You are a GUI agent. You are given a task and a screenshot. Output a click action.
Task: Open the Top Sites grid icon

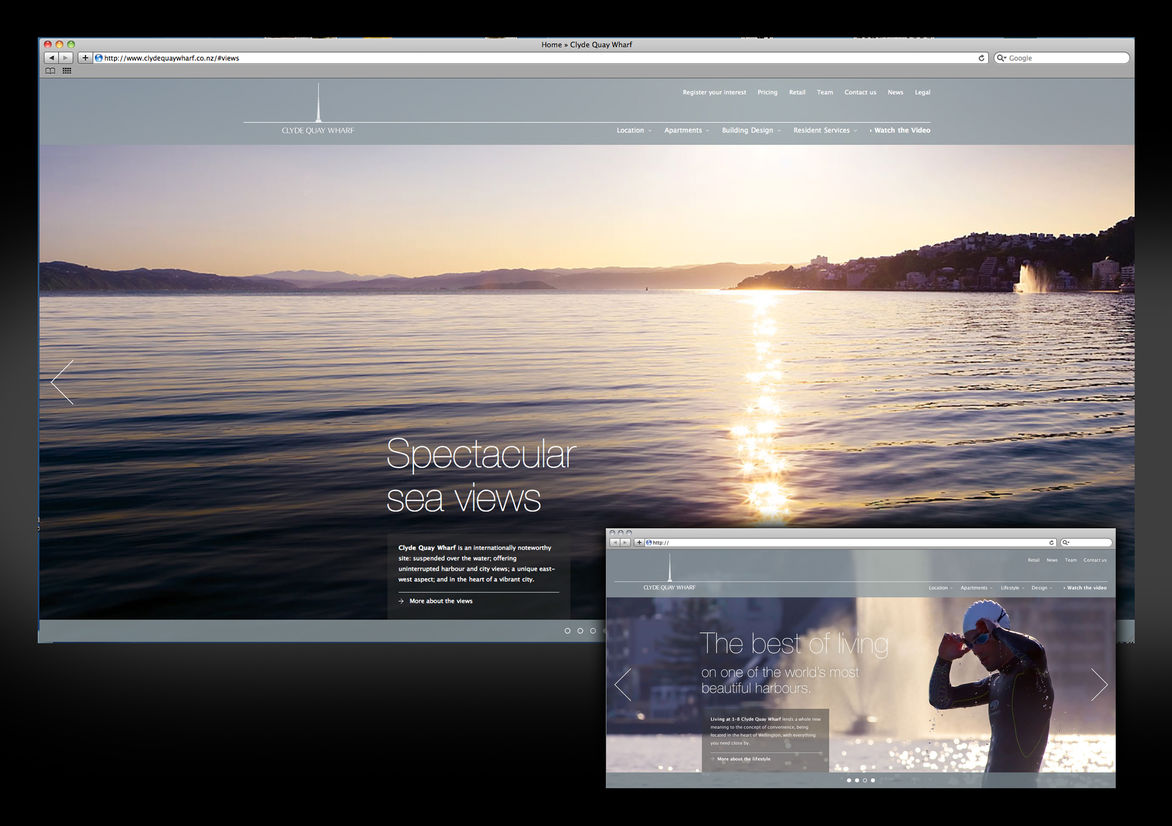click(x=67, y=71)
